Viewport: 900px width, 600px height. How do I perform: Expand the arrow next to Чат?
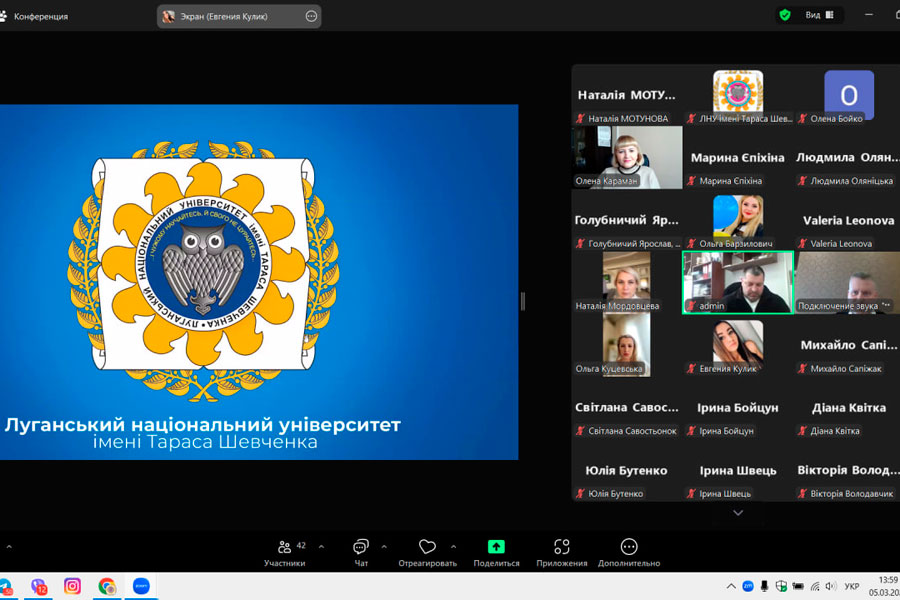[x=384, y=547]
